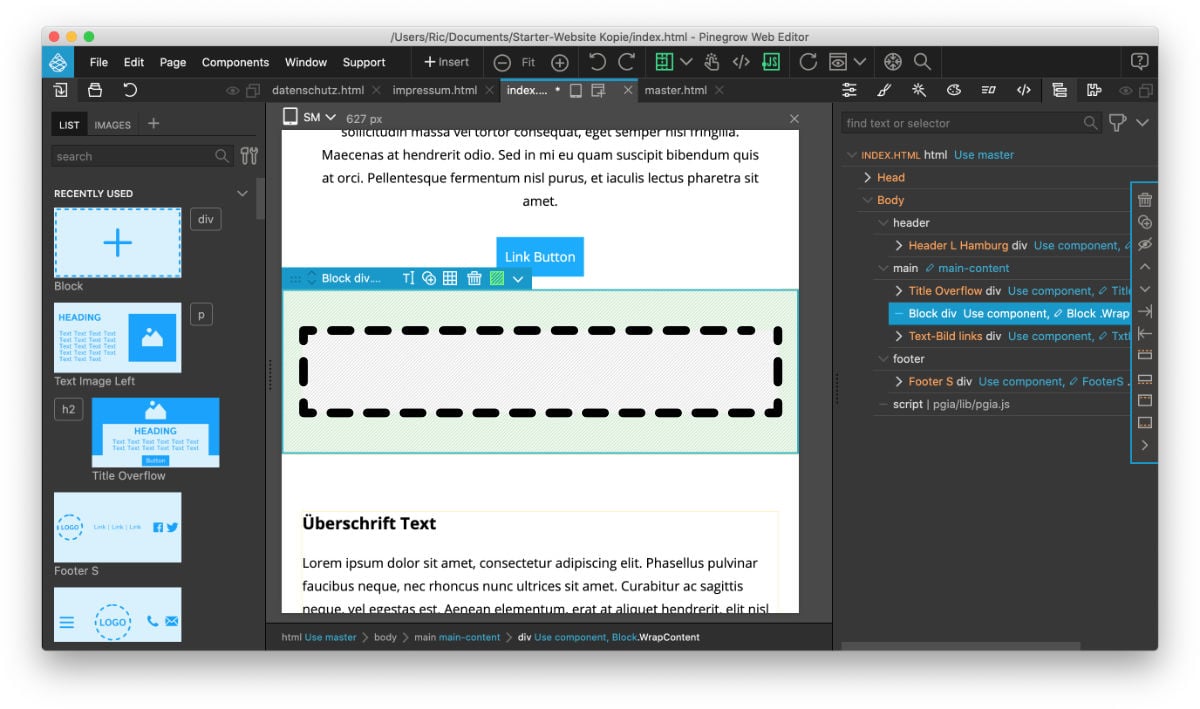
Task: Zoom out with the minus circle
Action: click(502, 62)
